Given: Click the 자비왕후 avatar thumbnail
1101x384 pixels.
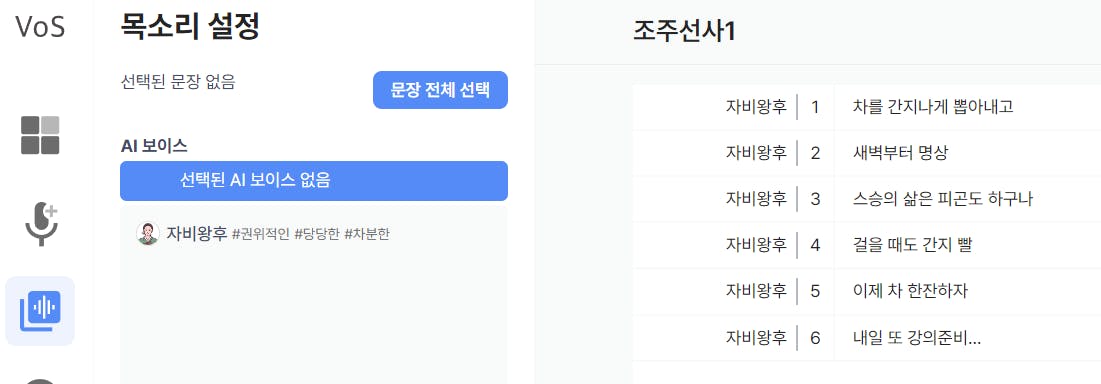Looking at the screenshot, I should coord(147,234).
